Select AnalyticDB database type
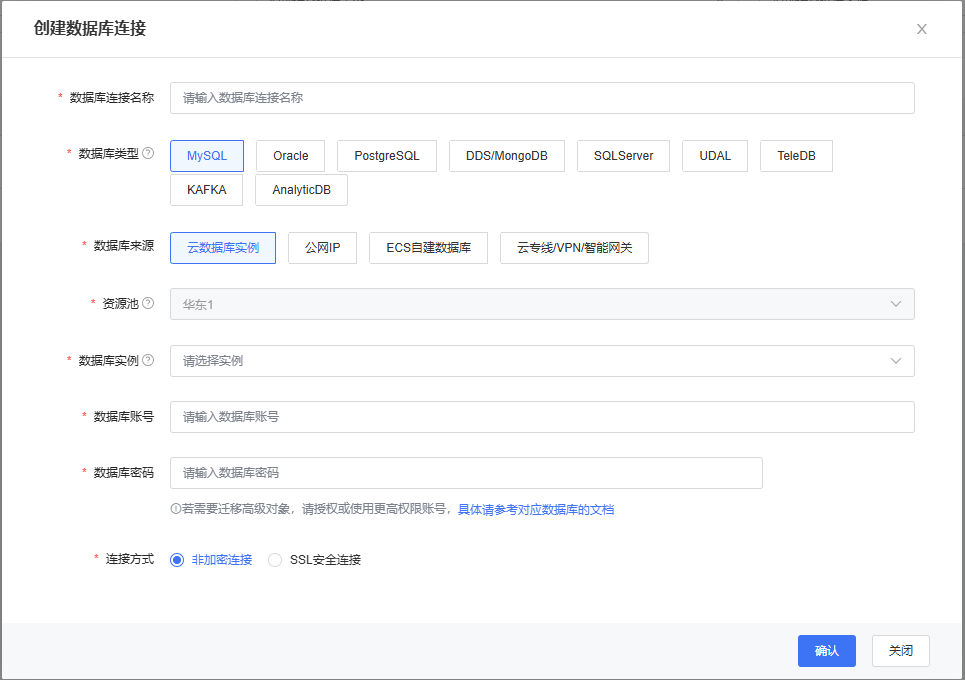The height and width of the screenshot is (680, 965). point(302,190)
